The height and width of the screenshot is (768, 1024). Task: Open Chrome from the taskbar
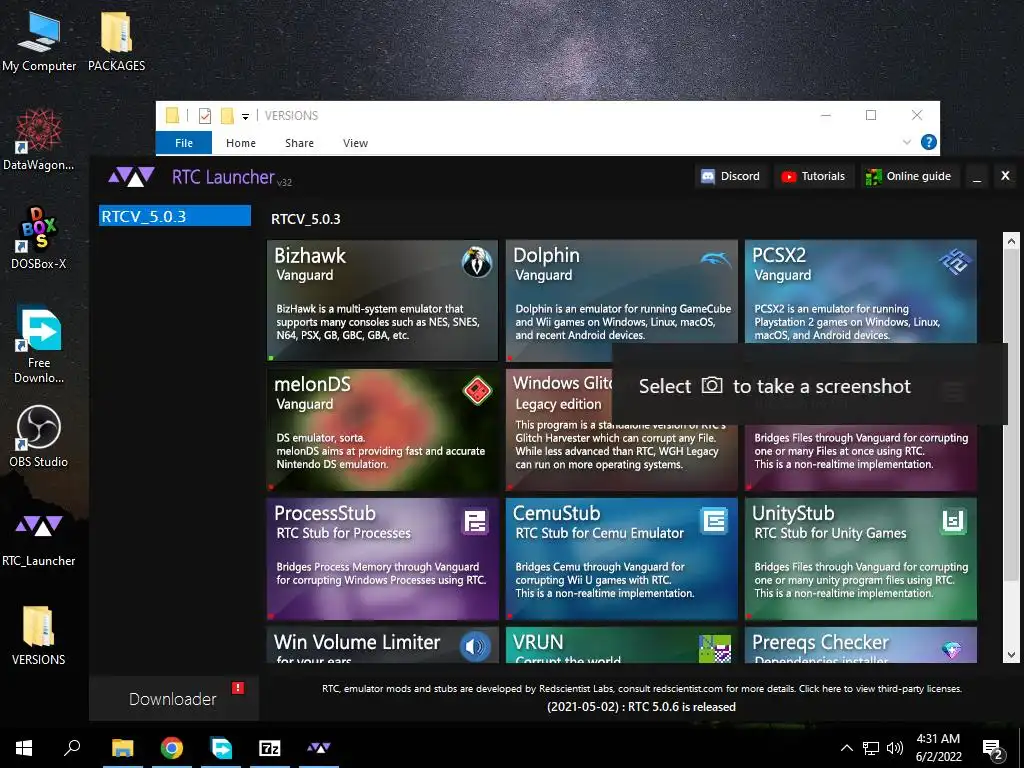point(172,748)
